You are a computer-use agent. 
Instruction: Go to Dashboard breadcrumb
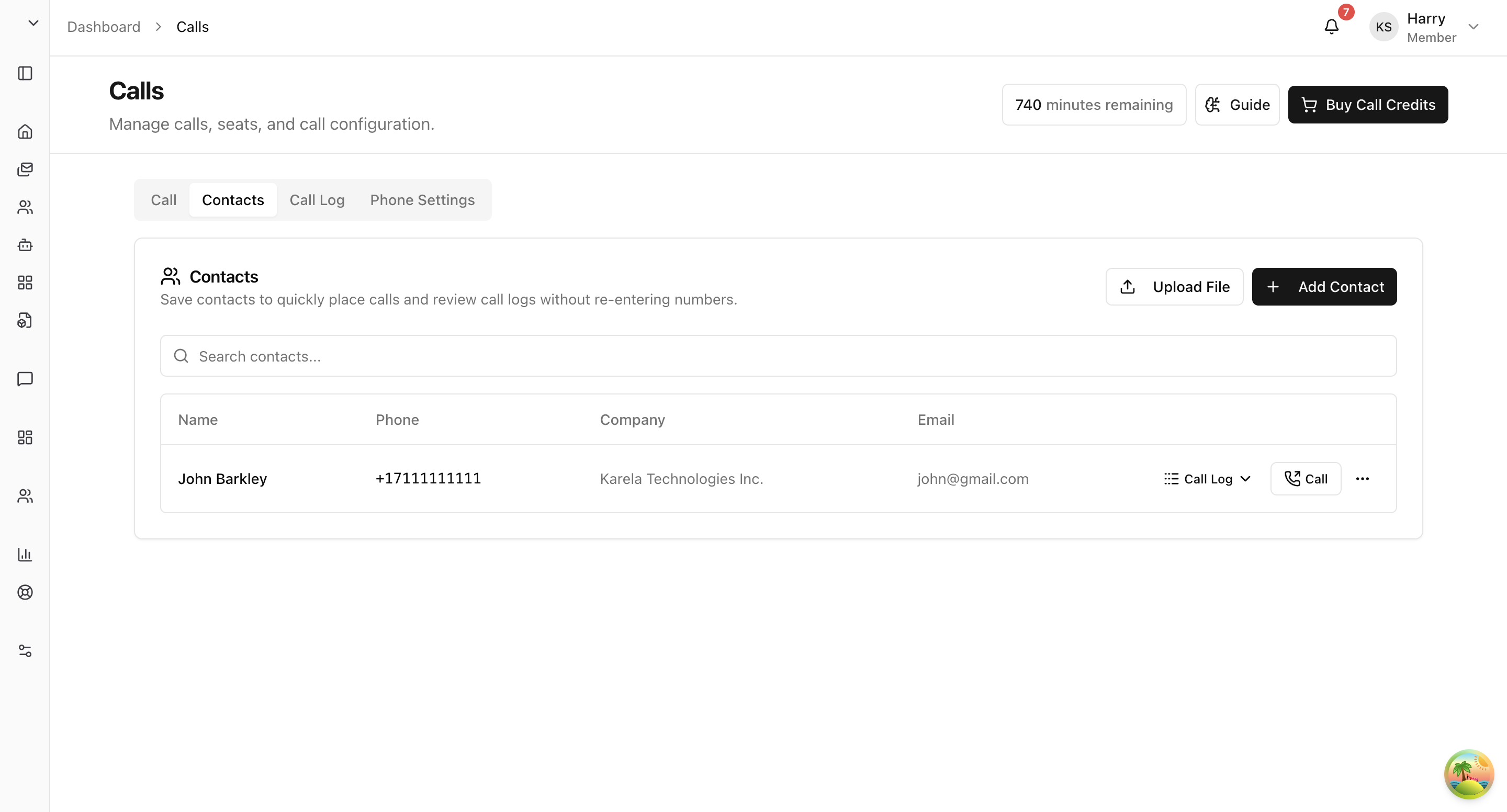tap(104, 27)
